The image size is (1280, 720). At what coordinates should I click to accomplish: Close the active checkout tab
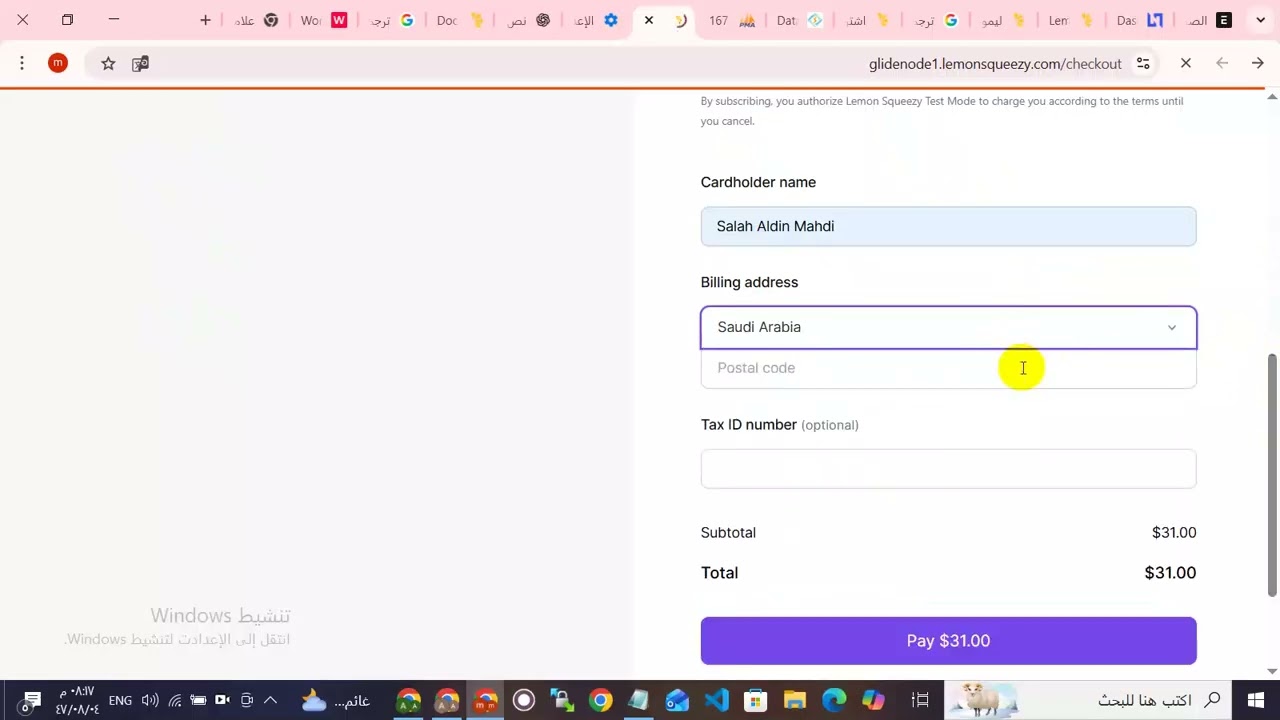tap(648, 20)
